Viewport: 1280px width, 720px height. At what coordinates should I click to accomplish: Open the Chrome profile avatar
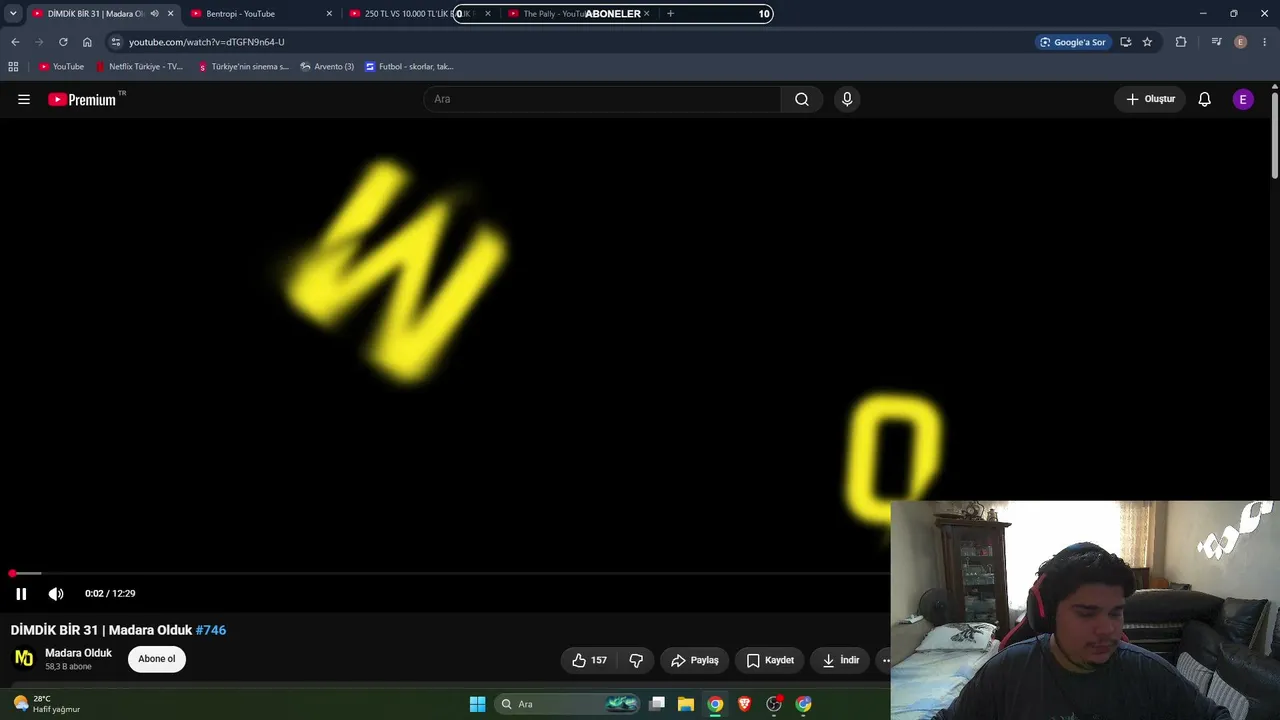[x=1241, y=42]
